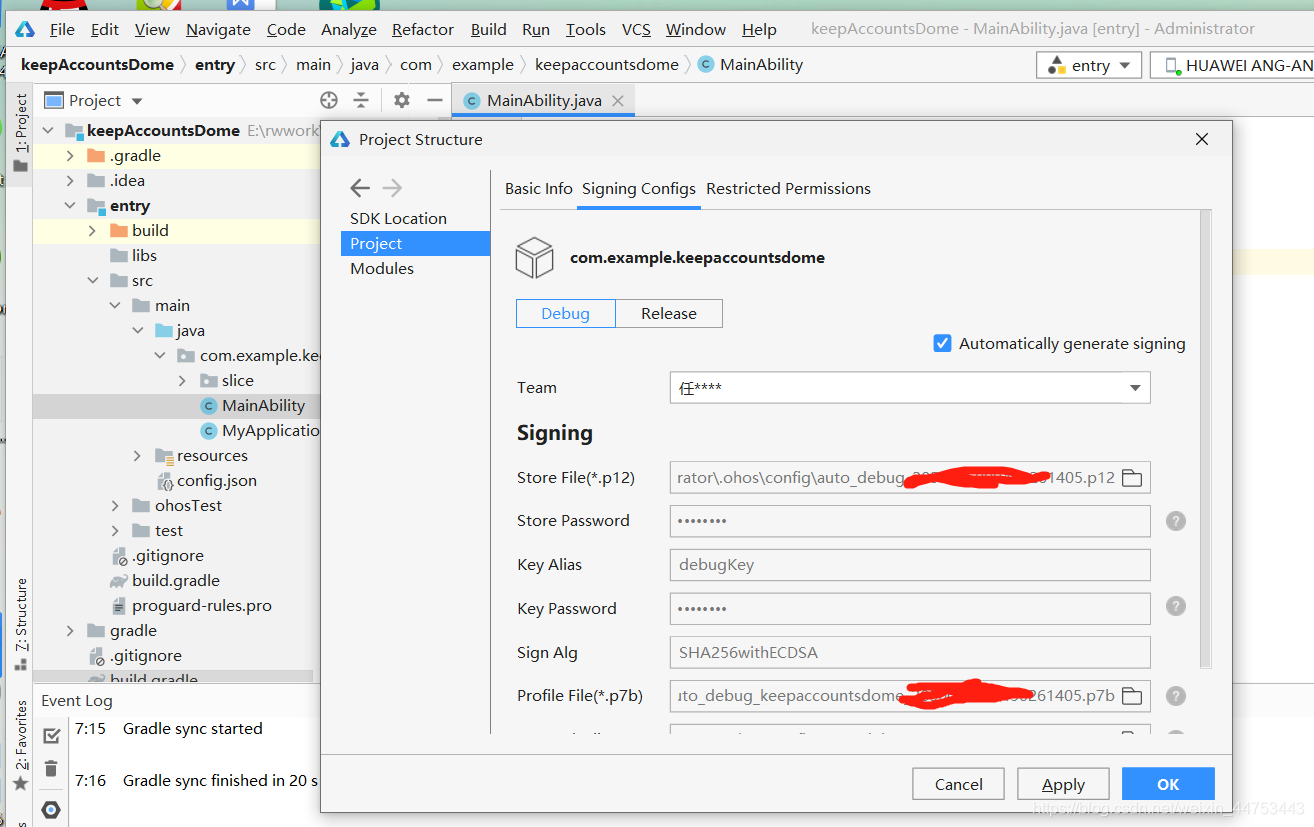Expand the .gradle folder

(70, 155)
